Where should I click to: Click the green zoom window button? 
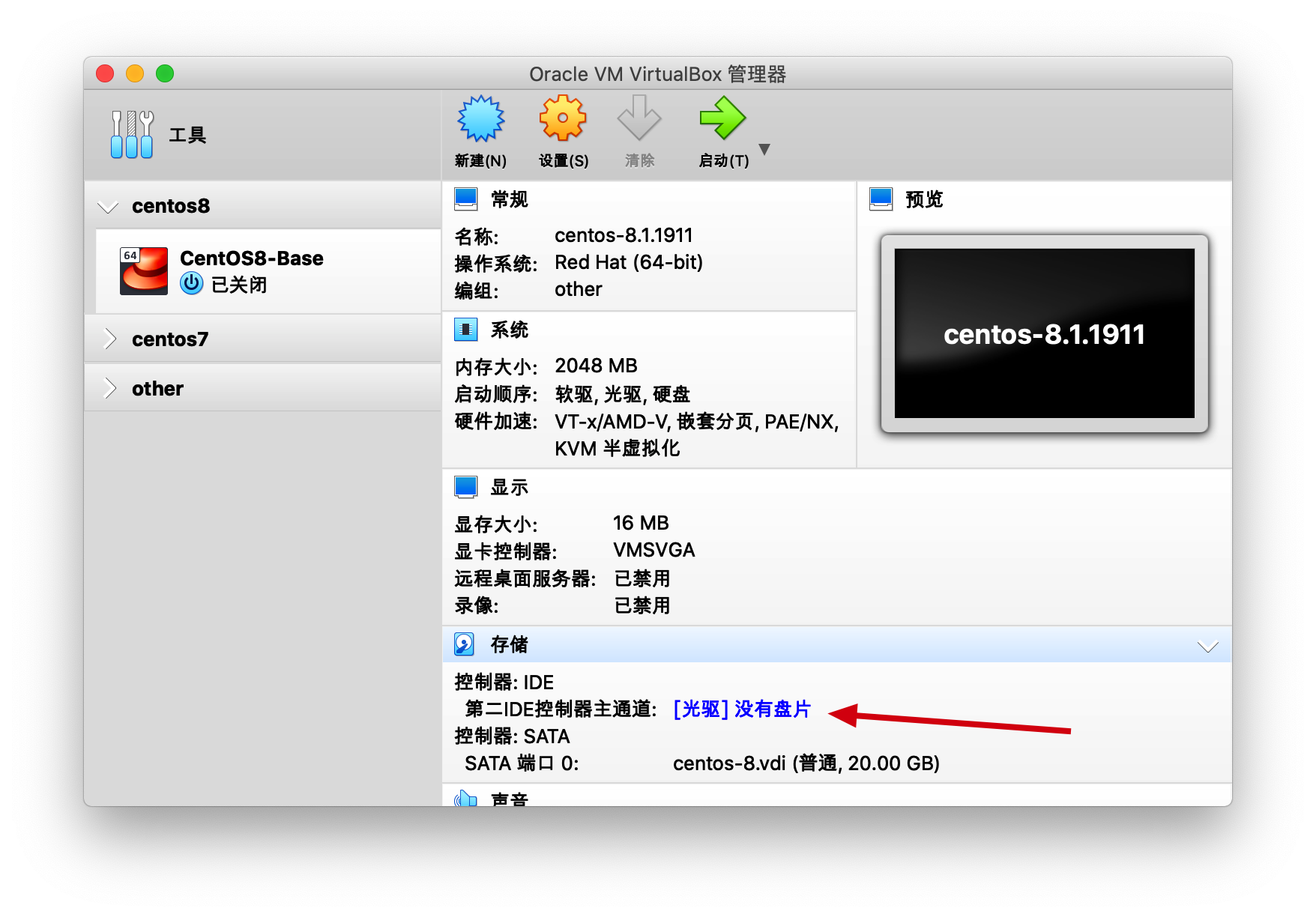pyautogui.click(x=165, y=73)
